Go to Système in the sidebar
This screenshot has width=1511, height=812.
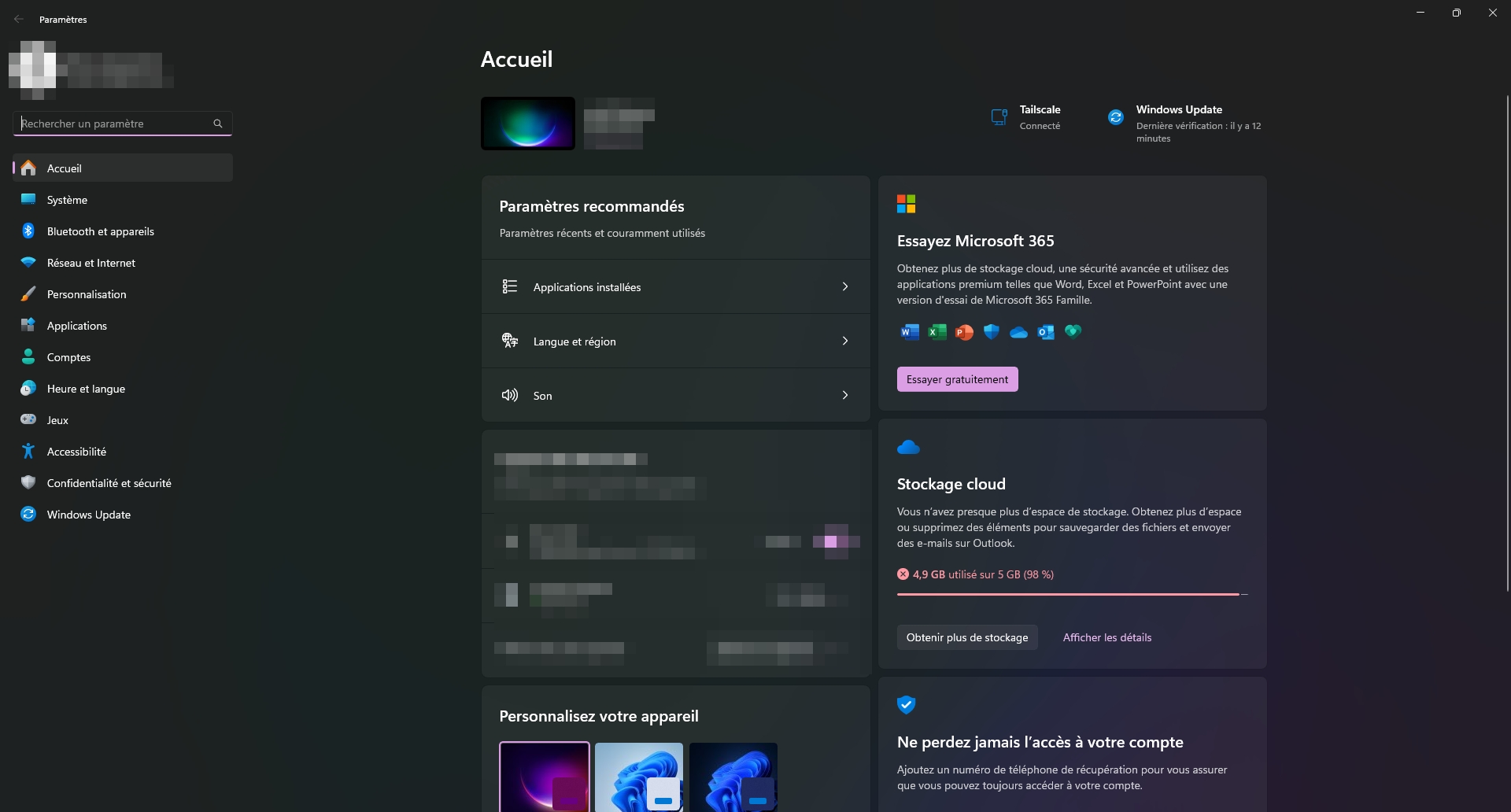(67, 200)
